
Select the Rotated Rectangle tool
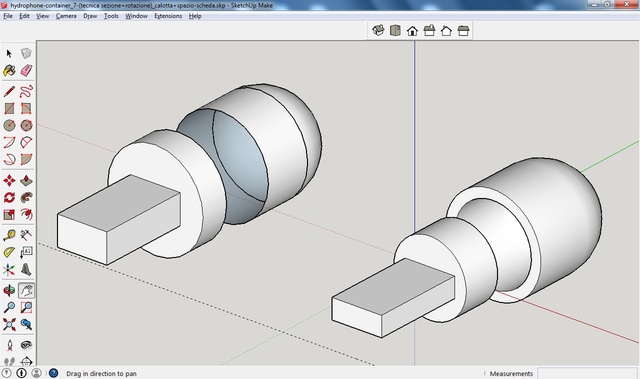[x=26, y=108]
